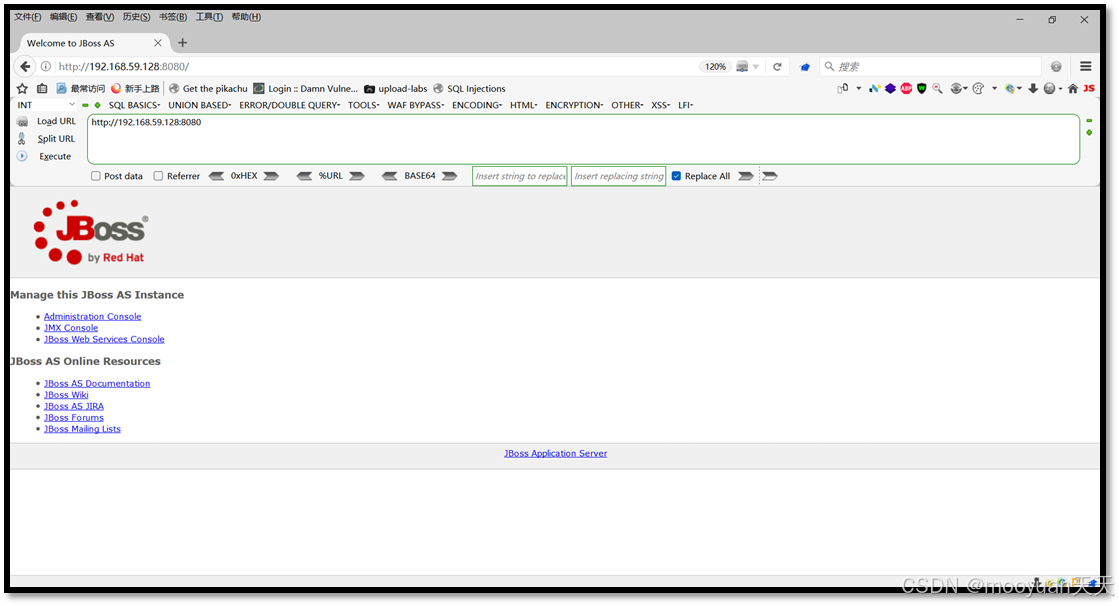Screen dimensions: 1119x606
Task: Click the gray globe icon beside search box
Action: click(x=1056, y=66)
